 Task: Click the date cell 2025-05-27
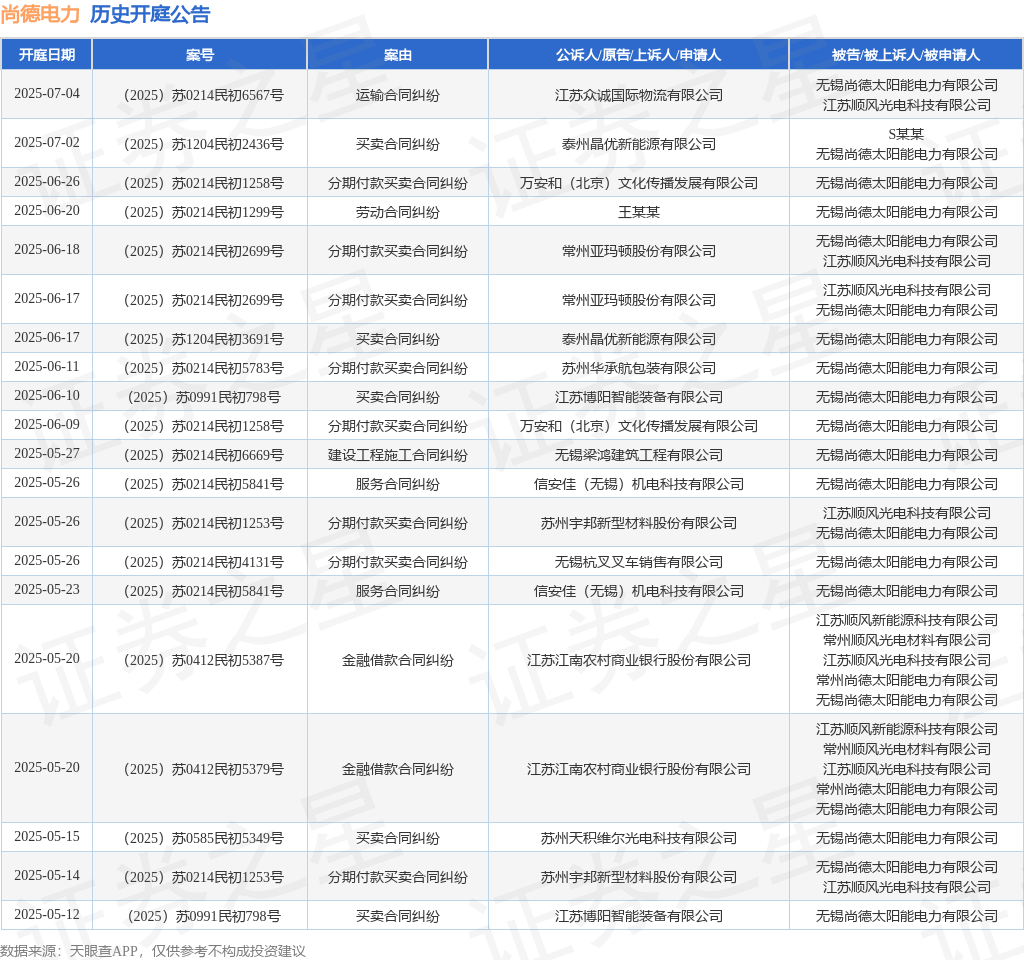coord(47,453)
